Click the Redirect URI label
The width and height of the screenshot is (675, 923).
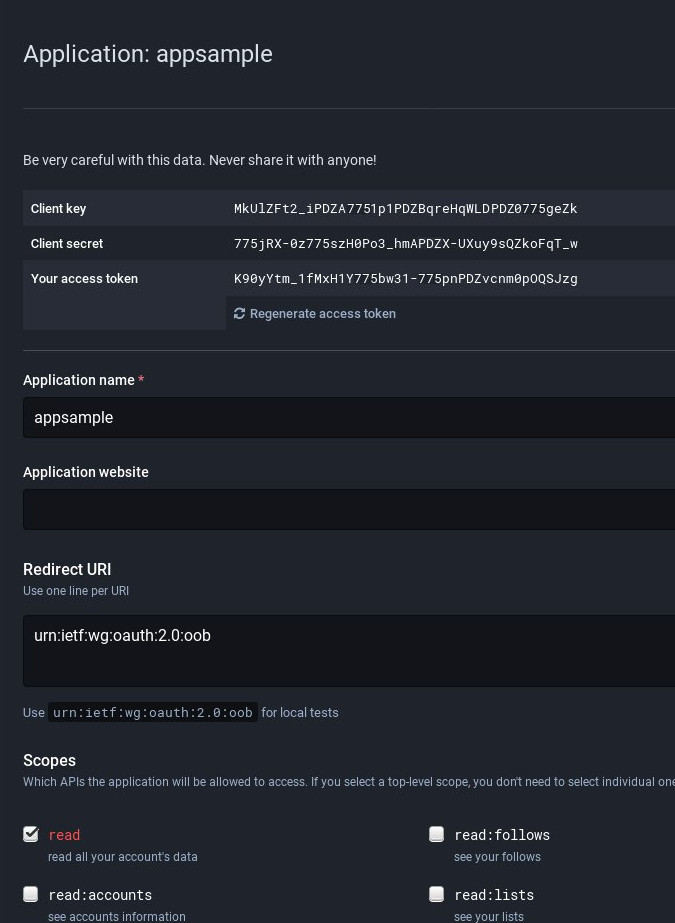pyautogui.click(x=67, y=569)
